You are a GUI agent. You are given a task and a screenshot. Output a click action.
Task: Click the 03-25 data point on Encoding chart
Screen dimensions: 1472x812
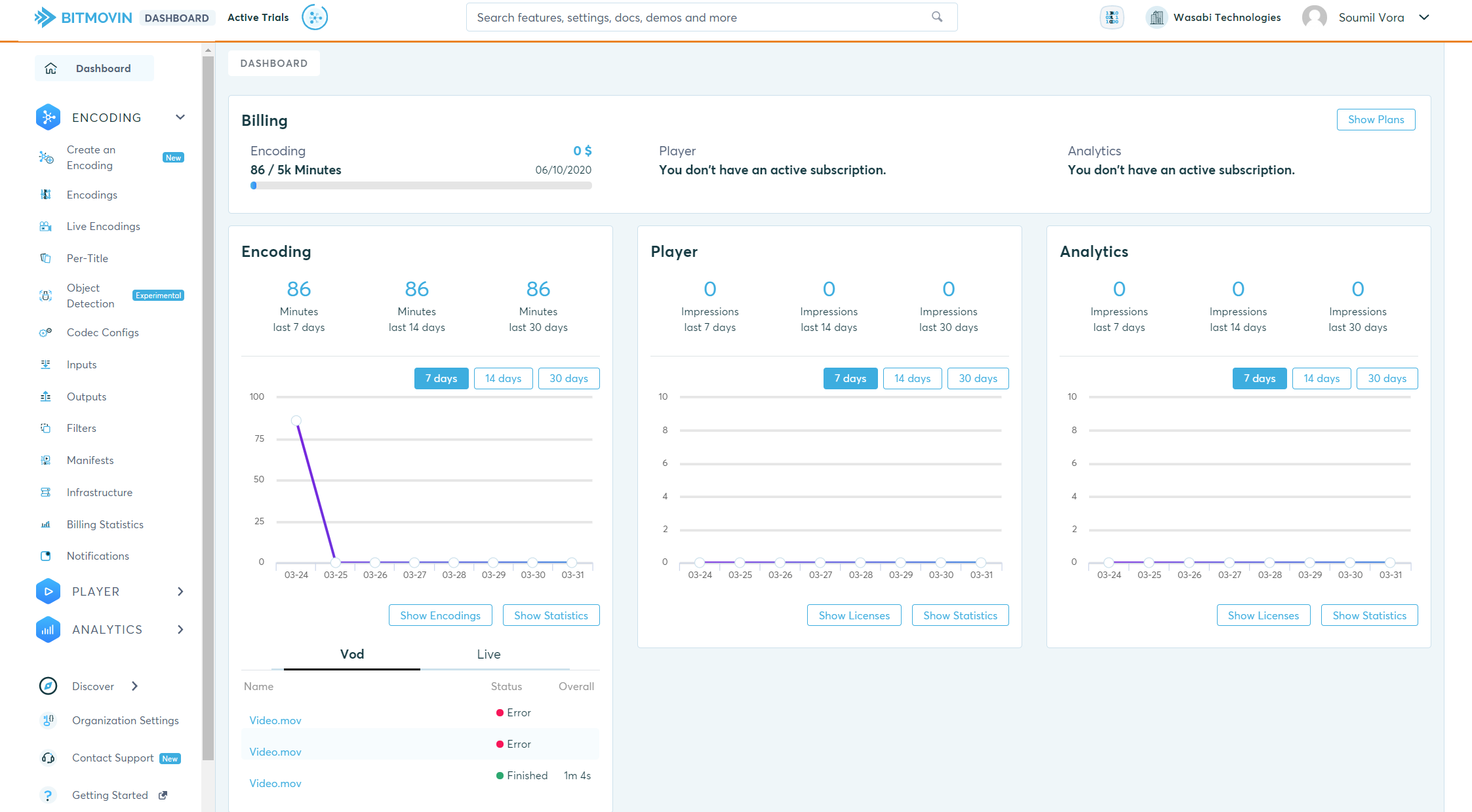336,562
